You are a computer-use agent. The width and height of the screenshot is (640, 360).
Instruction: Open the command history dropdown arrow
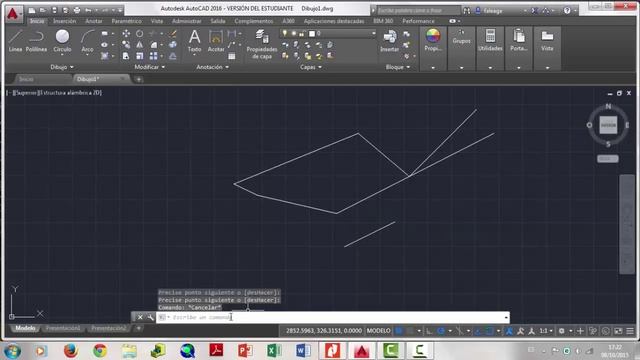click(x=506, y=317)
